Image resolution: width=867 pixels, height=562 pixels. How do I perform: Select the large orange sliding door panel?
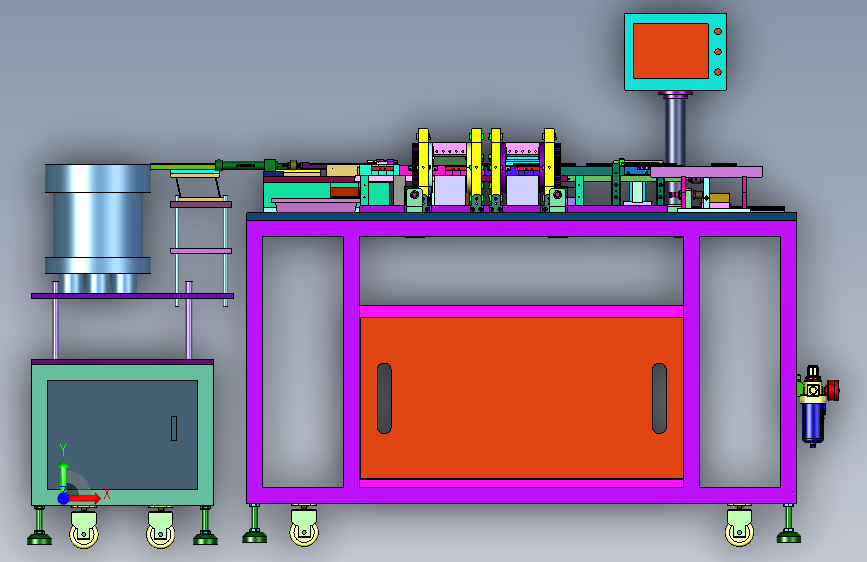[521, 398]
